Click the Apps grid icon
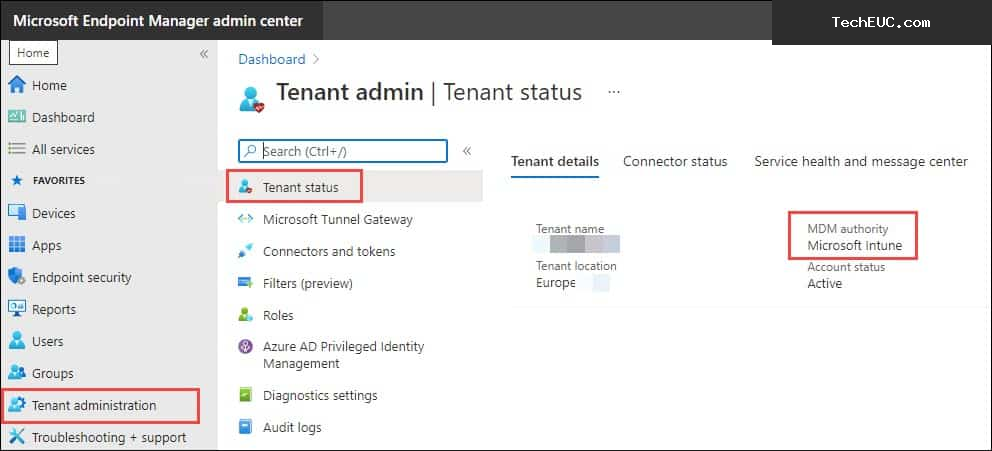This screenshot has height=451, width=992. click(17, 245)
